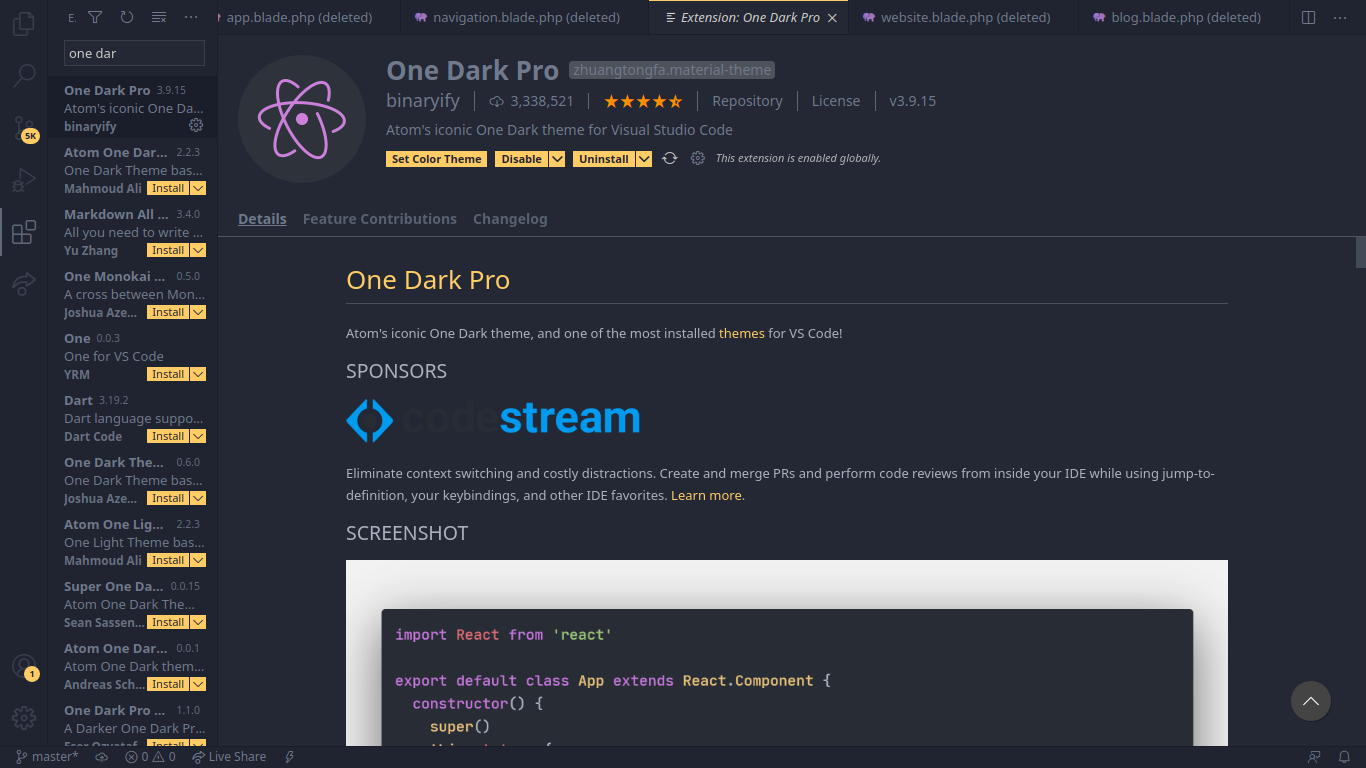Screen dimensions: 1366x768
Task: Switch to website.blade.php (deleted) tab
Action: pos(964,17)
